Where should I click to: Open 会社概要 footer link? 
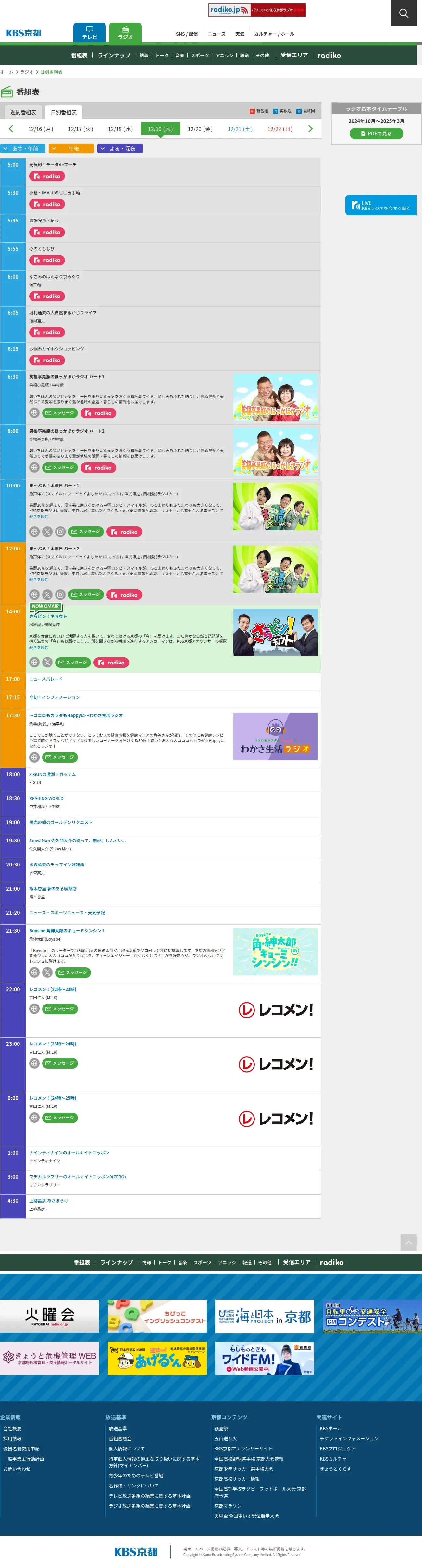coord(12,1429)
